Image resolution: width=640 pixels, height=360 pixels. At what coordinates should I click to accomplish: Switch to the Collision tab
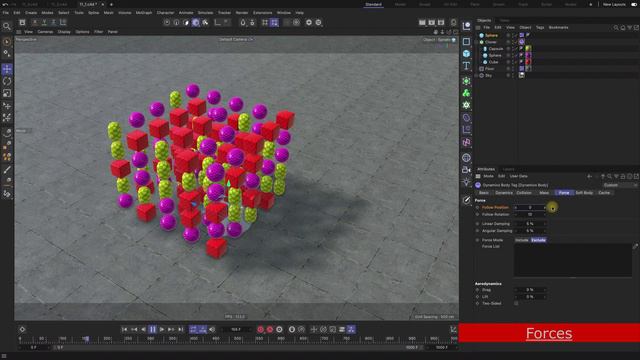(524, 193)
